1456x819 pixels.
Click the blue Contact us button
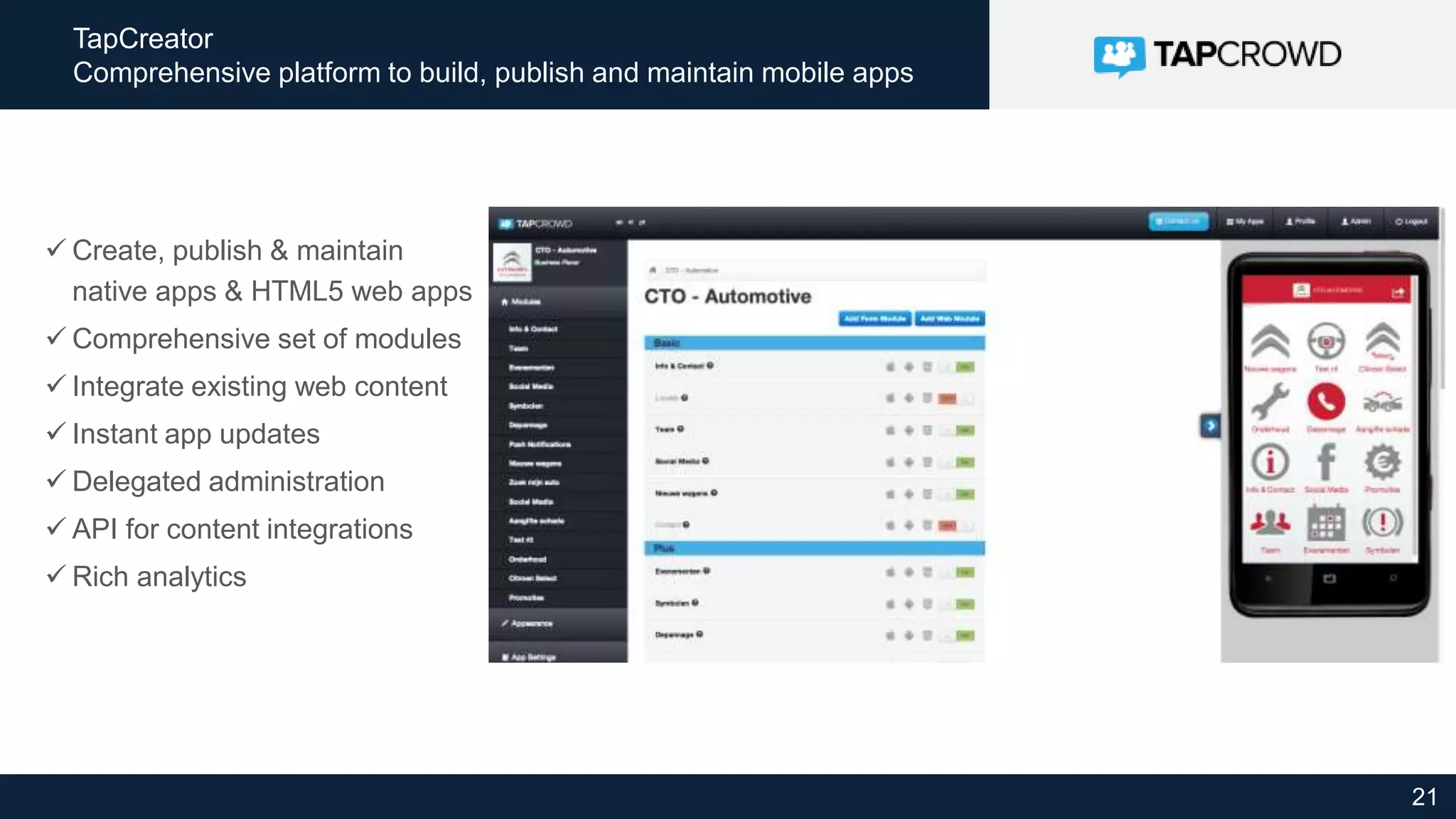pyautogui.click(x=1179, y=221)
